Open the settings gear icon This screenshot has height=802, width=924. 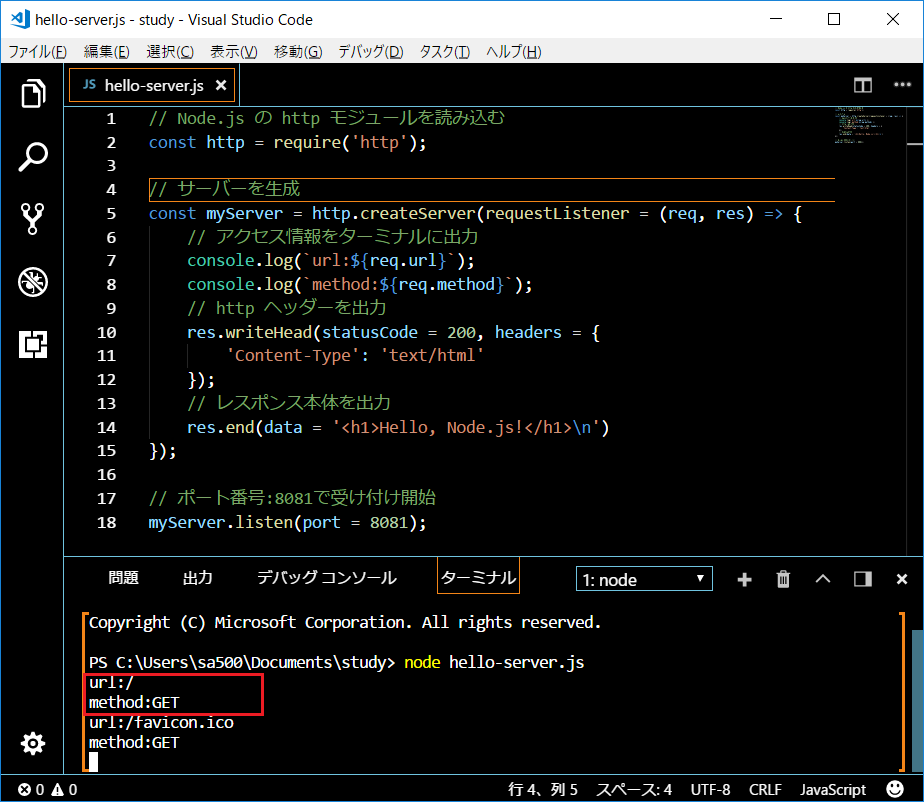pos(33,743)
